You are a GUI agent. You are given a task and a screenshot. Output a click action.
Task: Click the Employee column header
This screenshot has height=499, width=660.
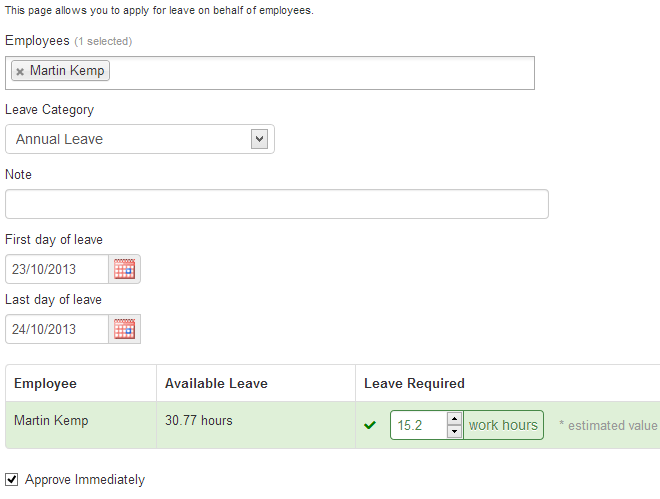click(45, 383)
